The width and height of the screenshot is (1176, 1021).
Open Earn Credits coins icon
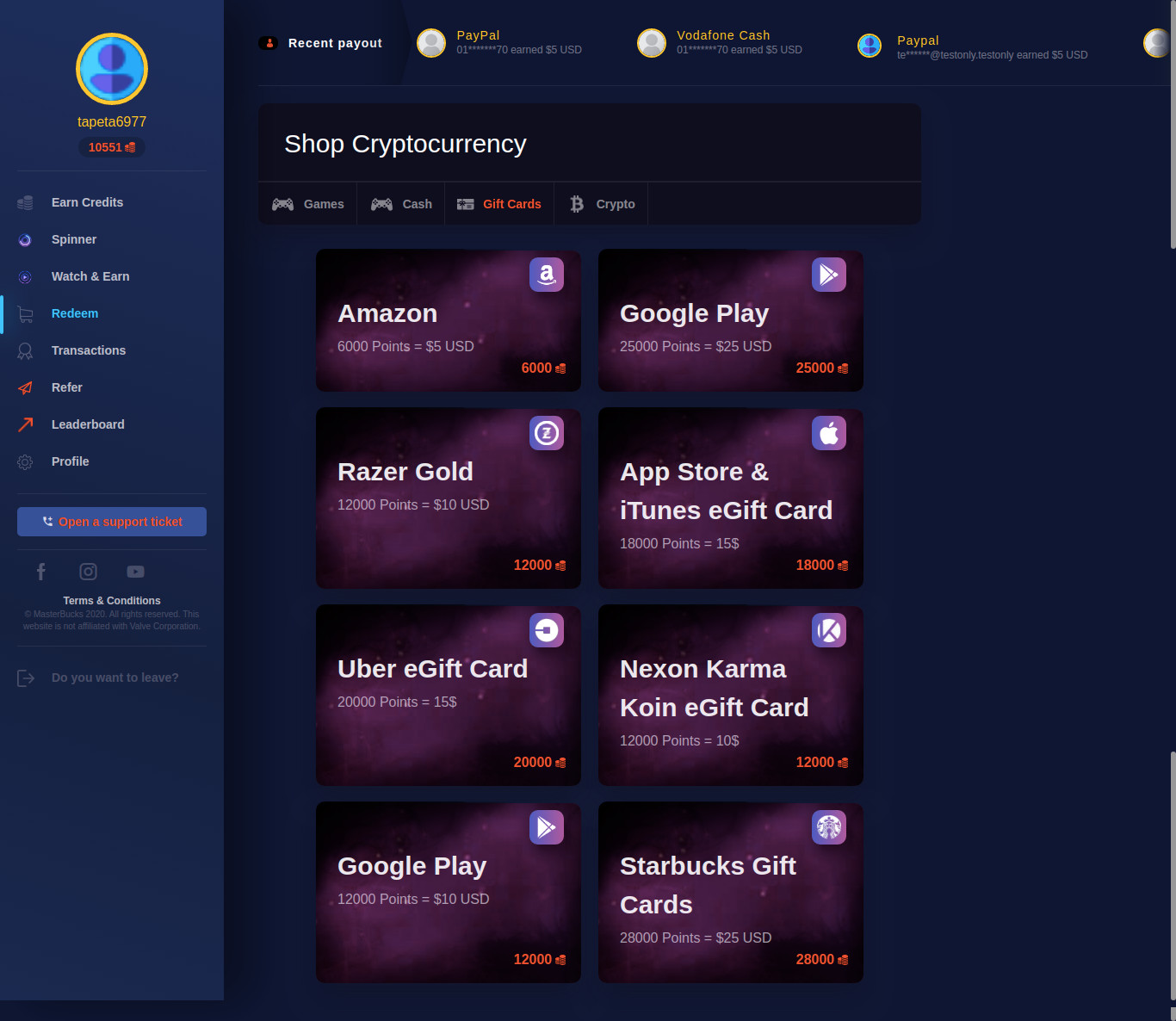pos(25,202)
